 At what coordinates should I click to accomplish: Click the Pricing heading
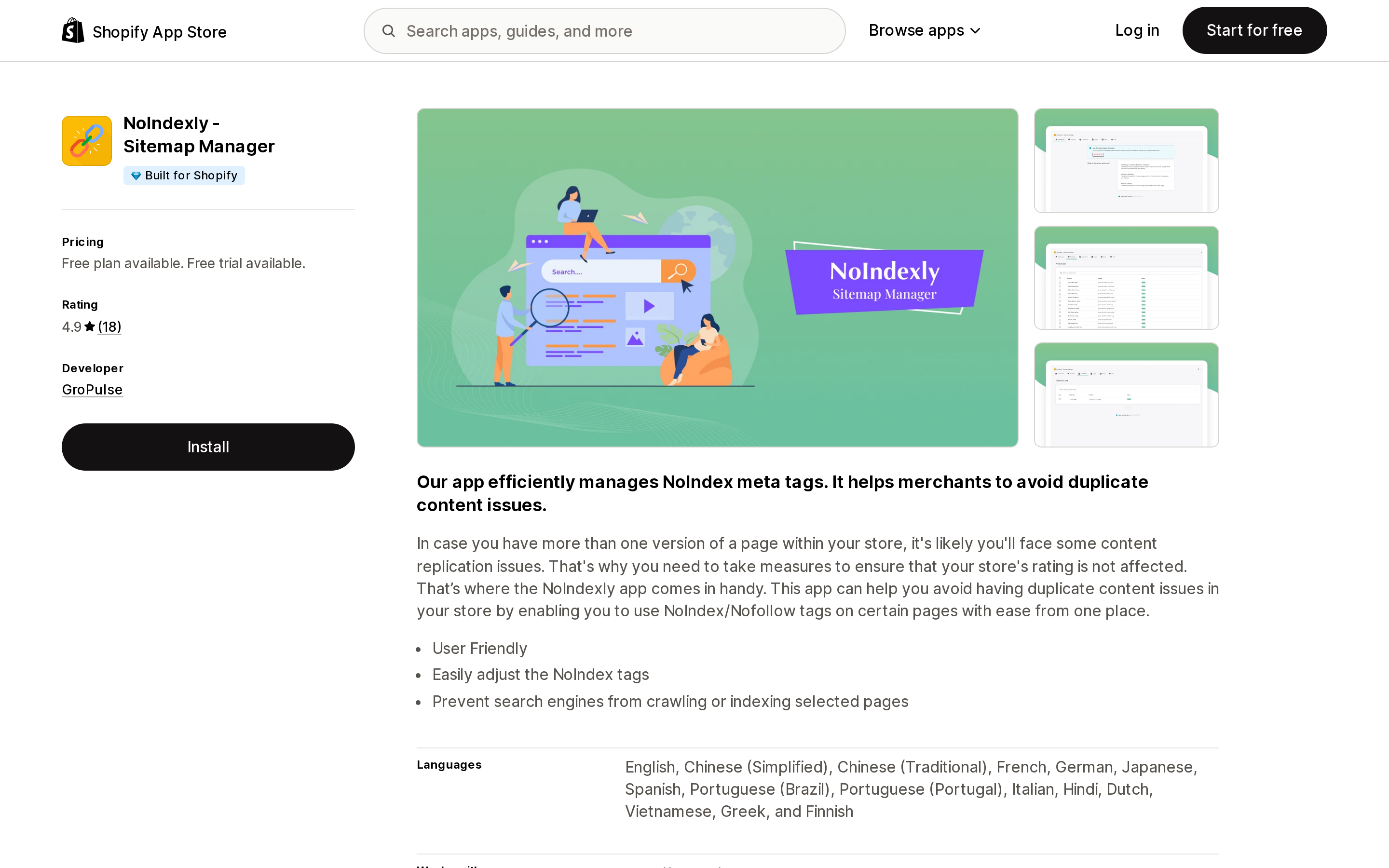coord(82,242)
